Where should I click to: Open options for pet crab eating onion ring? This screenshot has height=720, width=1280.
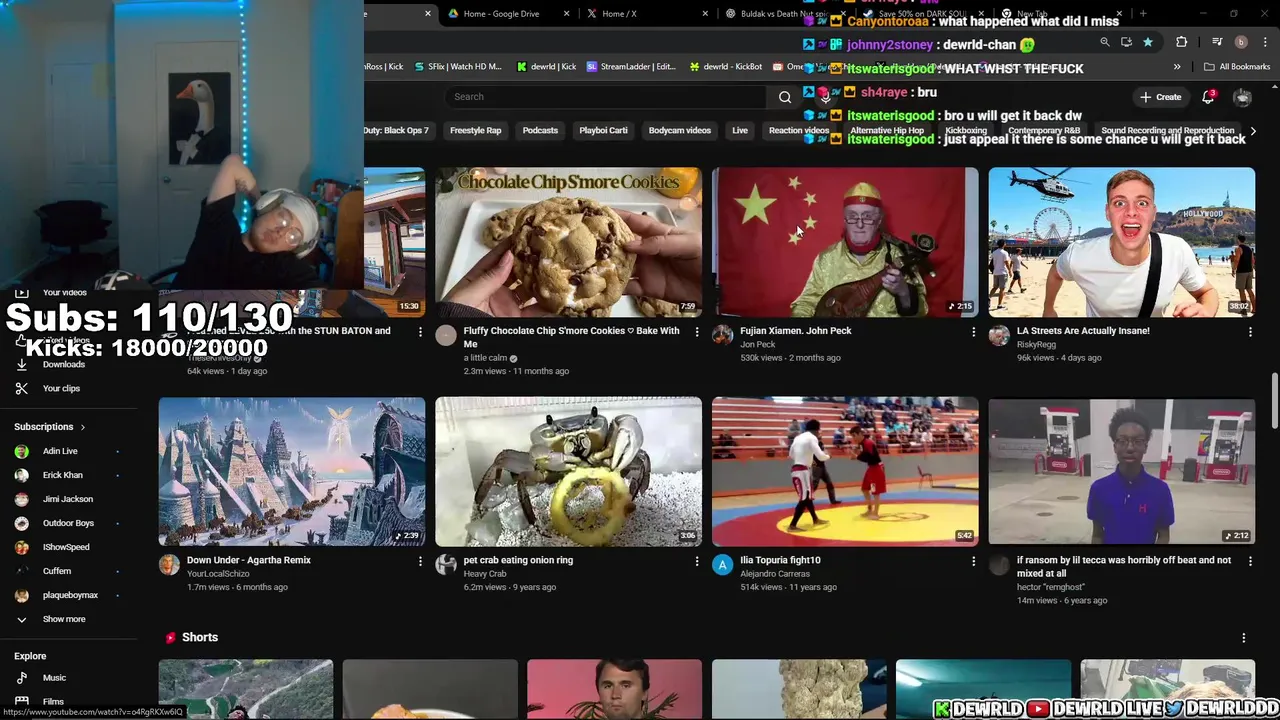tap(697, 562)
